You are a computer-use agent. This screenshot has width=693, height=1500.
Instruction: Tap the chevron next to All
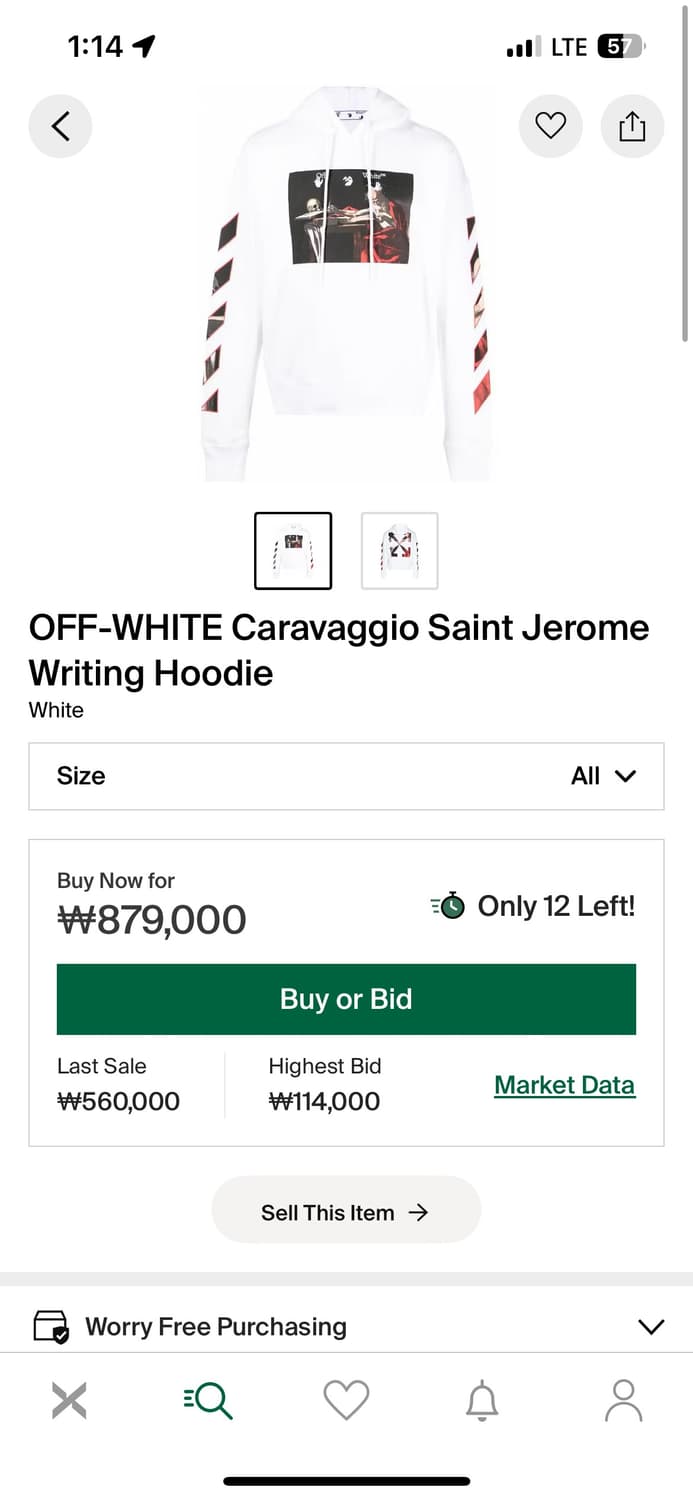coord(626,776)
